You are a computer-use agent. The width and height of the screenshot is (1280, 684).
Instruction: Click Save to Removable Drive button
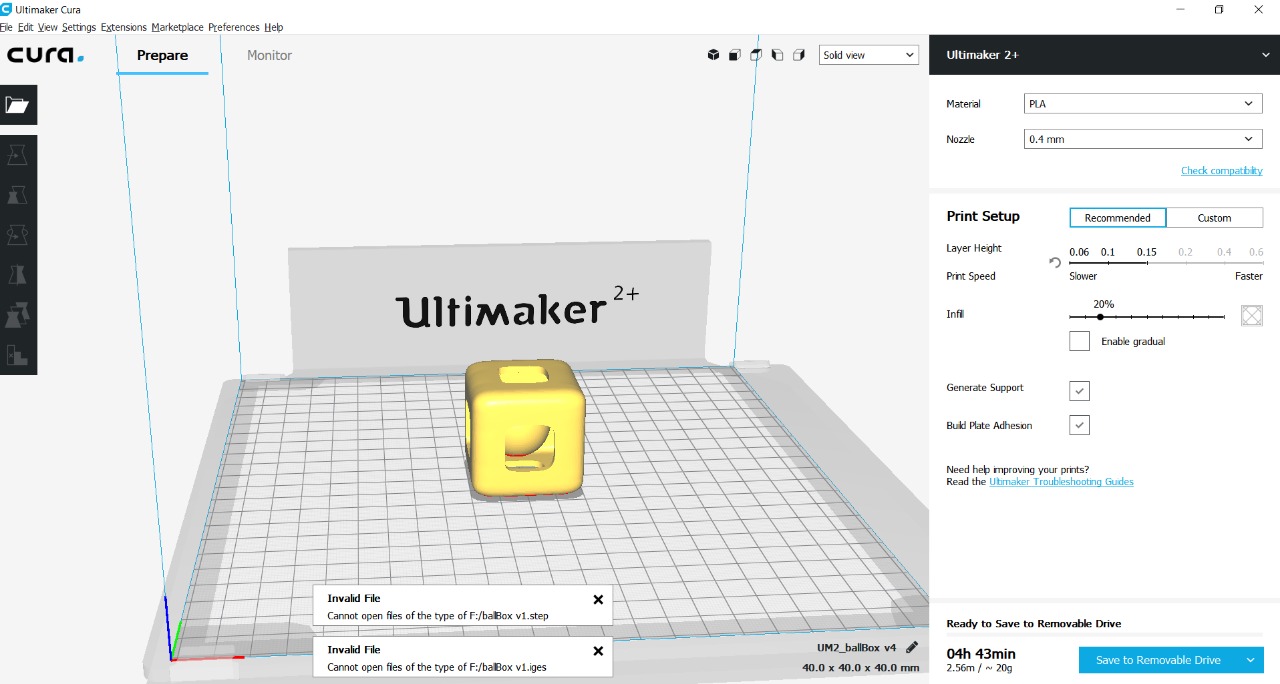pyautogui.click(x=1158, y=660)
